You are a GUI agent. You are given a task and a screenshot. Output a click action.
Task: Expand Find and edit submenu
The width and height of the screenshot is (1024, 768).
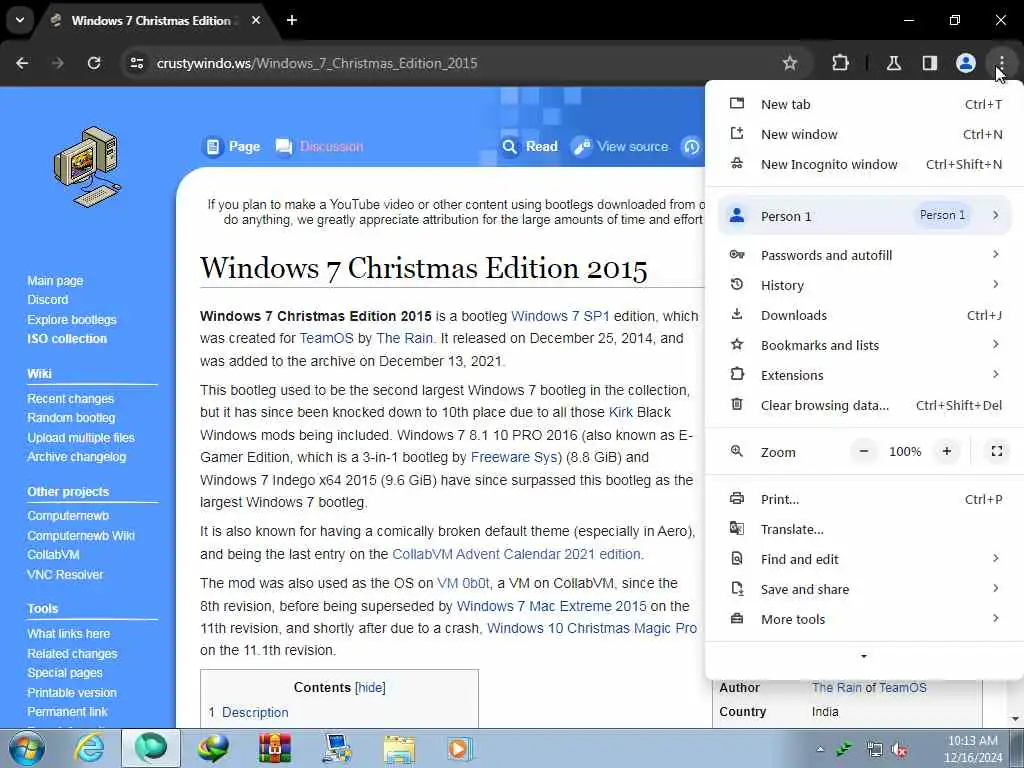[865, 560]
